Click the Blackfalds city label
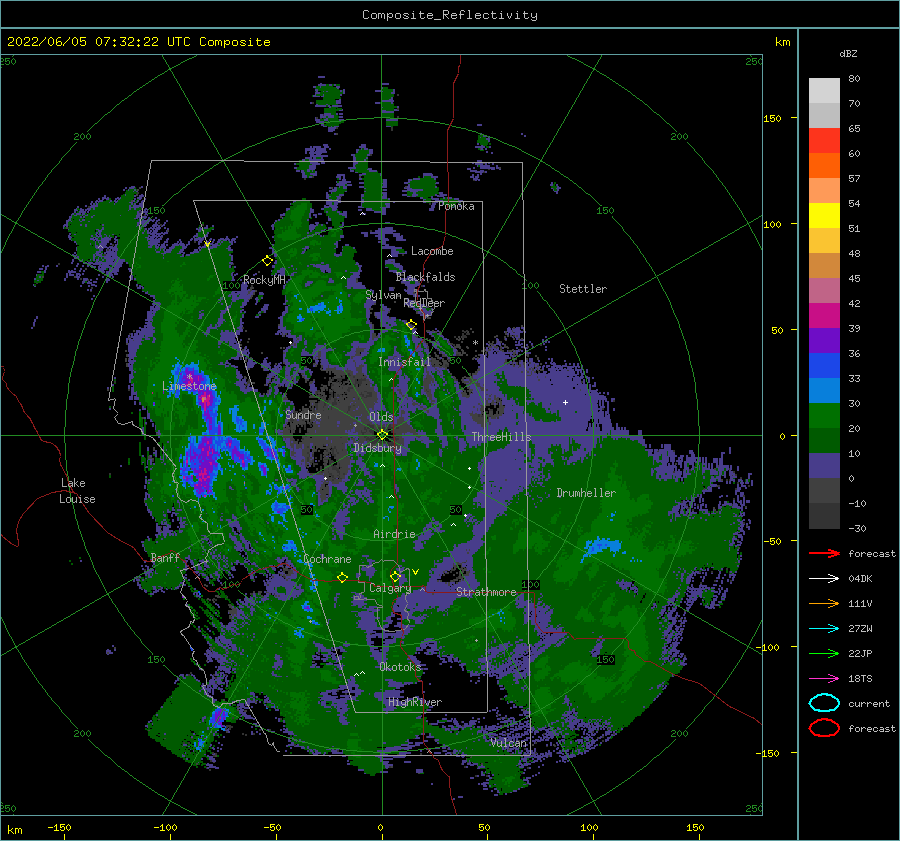 pyautogui.click(x=425, y=277)
